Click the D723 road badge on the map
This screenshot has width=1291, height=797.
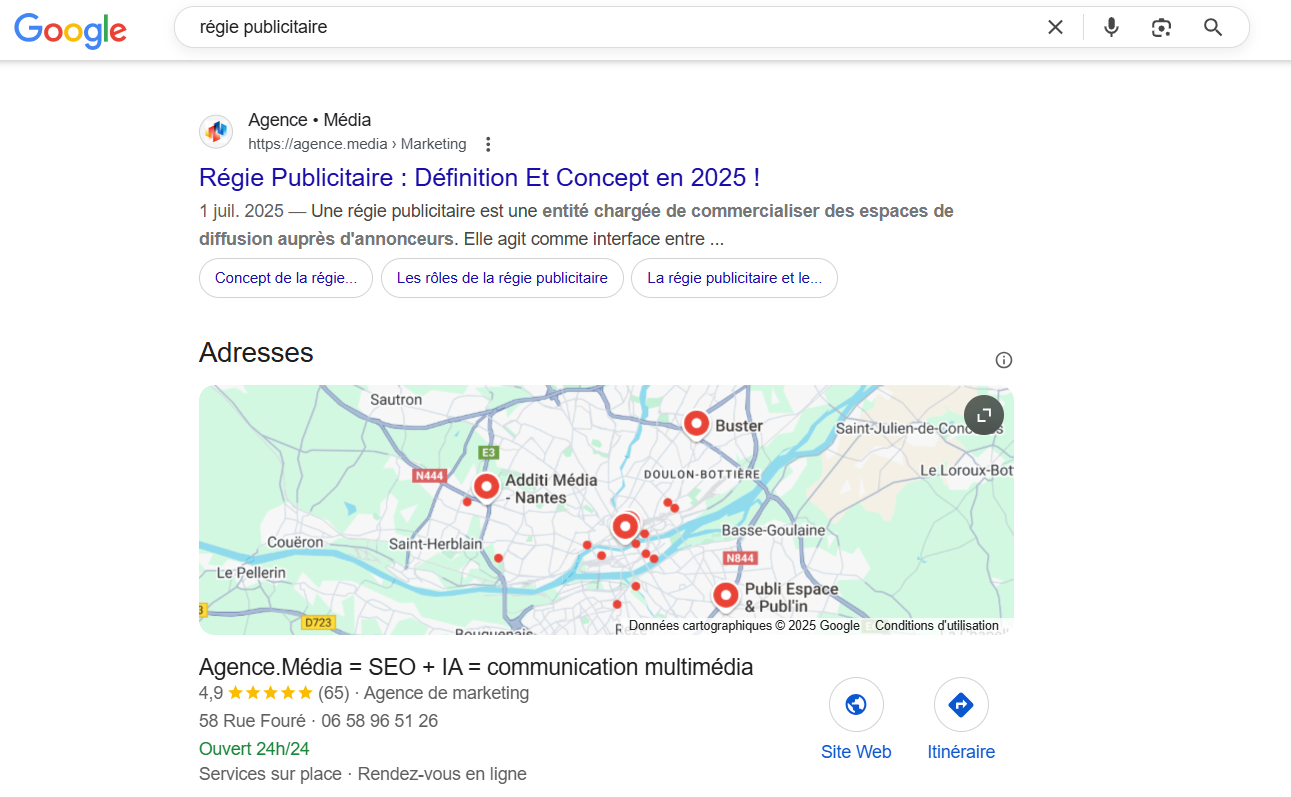click(x=318, y=622)
